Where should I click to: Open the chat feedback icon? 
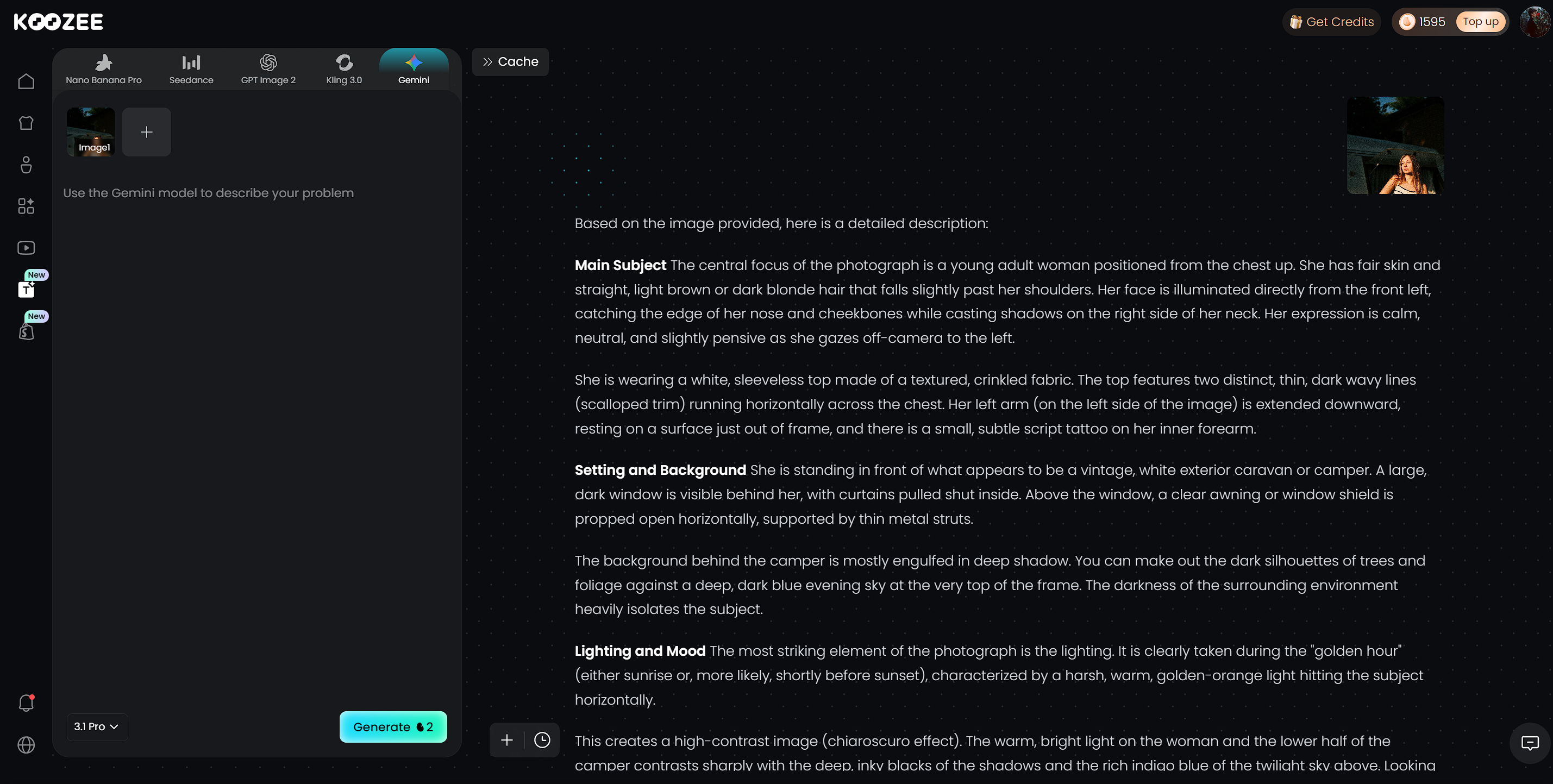pos(1530,743)
